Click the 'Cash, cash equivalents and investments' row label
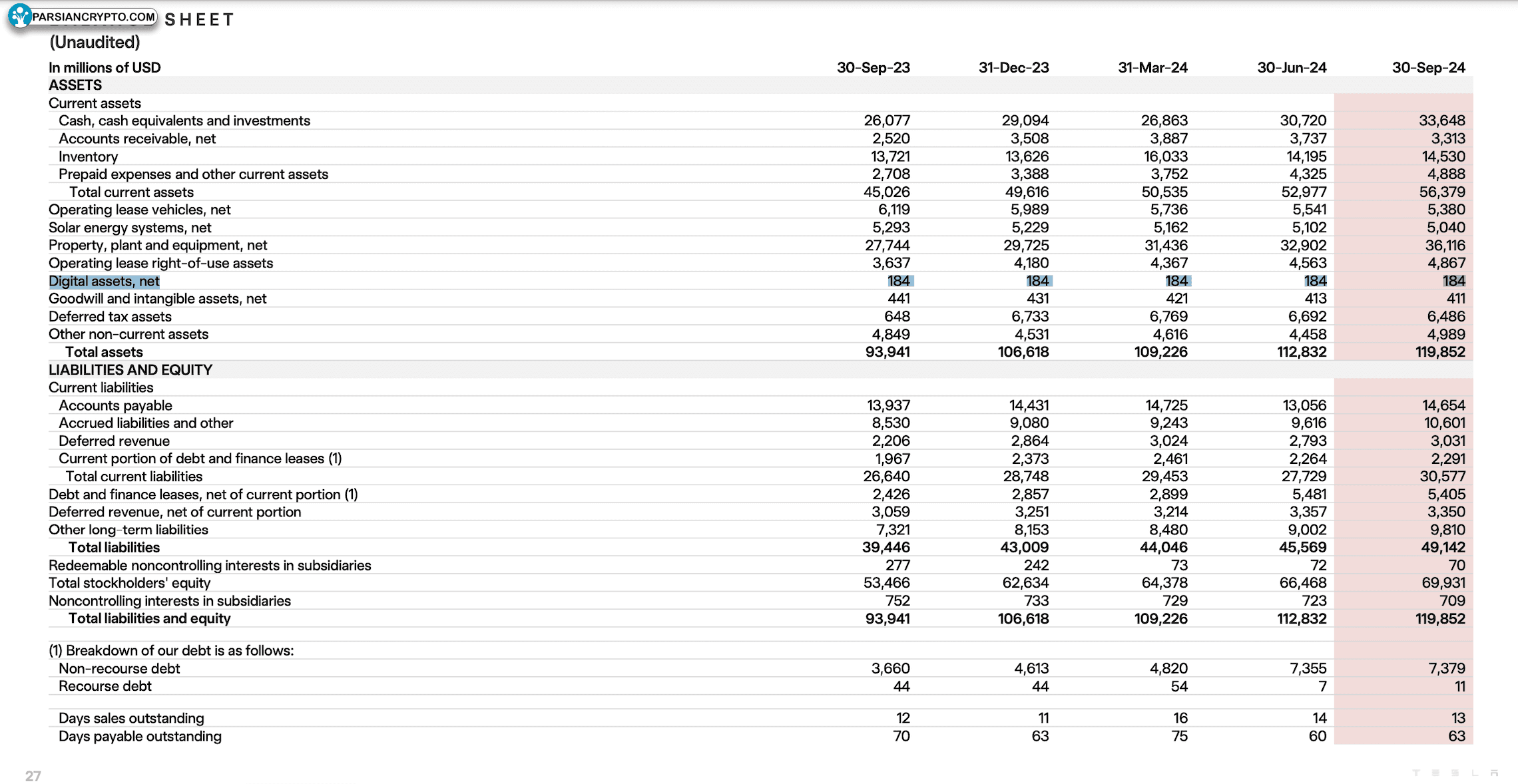Screen dimensions: 1518x784 tap(184, 120)
